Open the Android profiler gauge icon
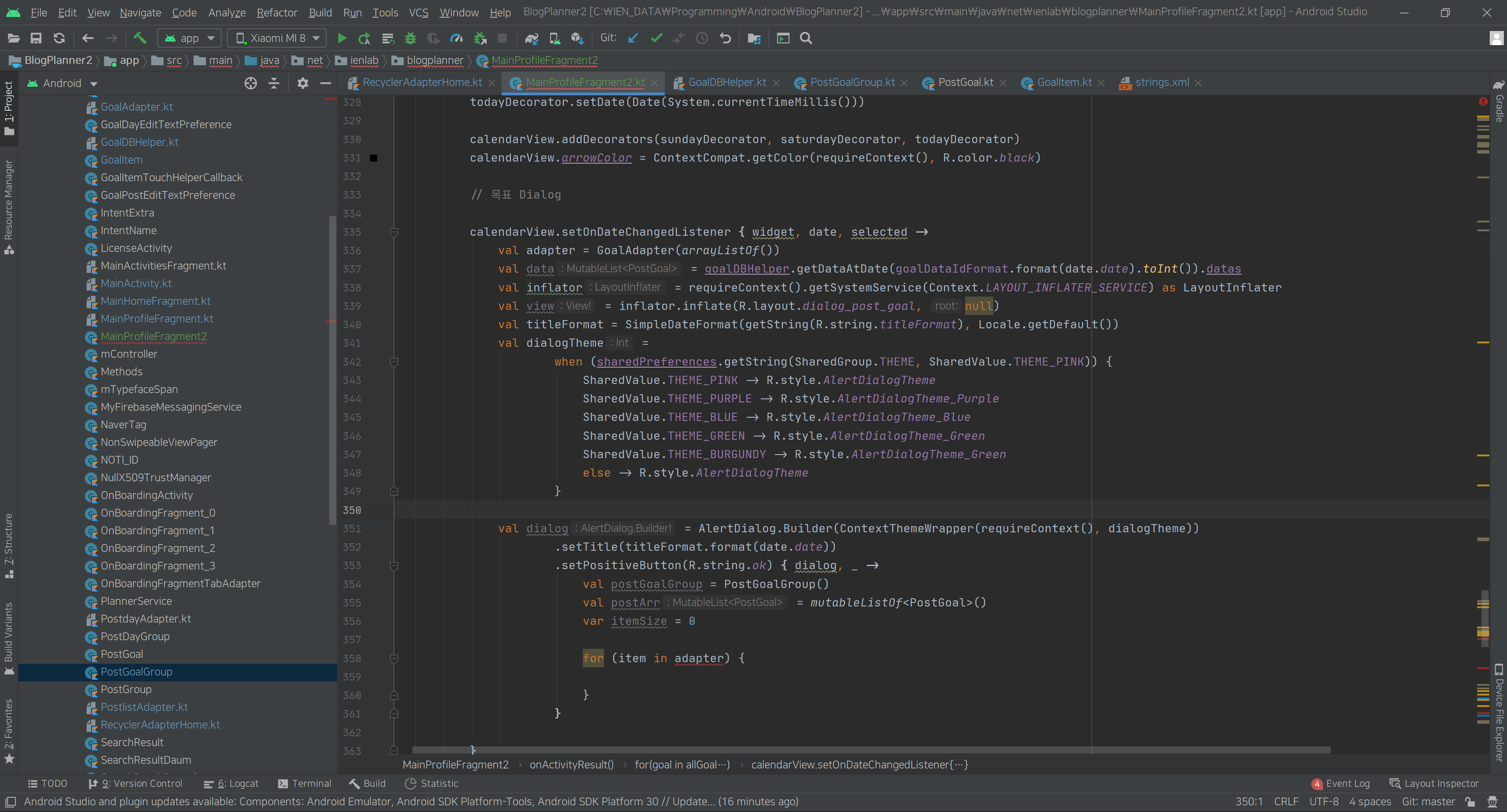 point(456,38)
